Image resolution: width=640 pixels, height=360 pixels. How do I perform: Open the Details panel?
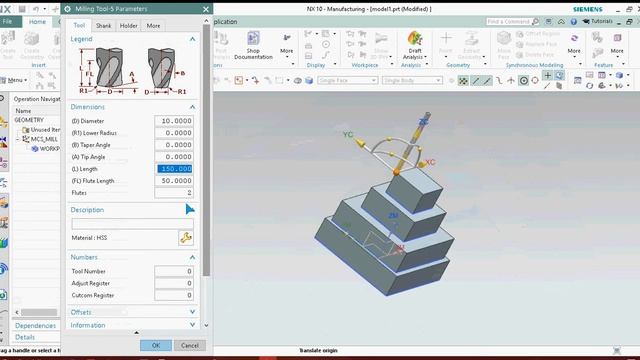tap(25, 337)
